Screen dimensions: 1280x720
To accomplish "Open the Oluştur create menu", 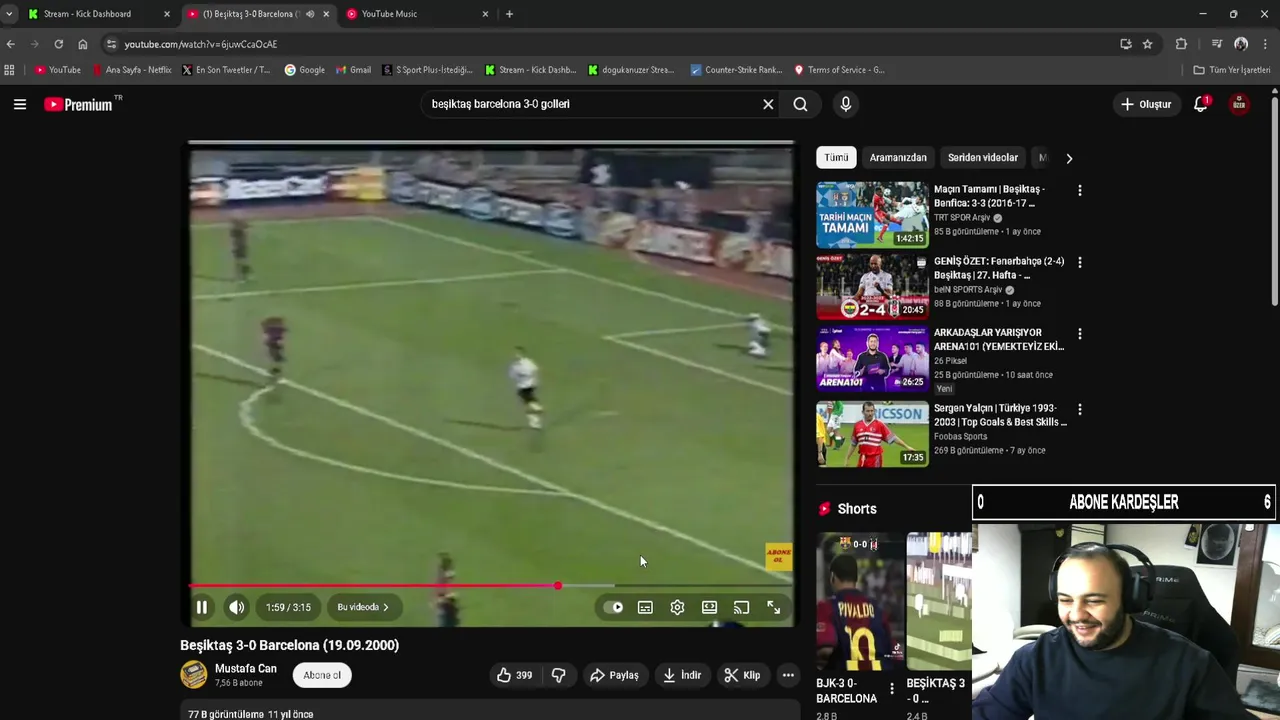I will click(1146, 104).
